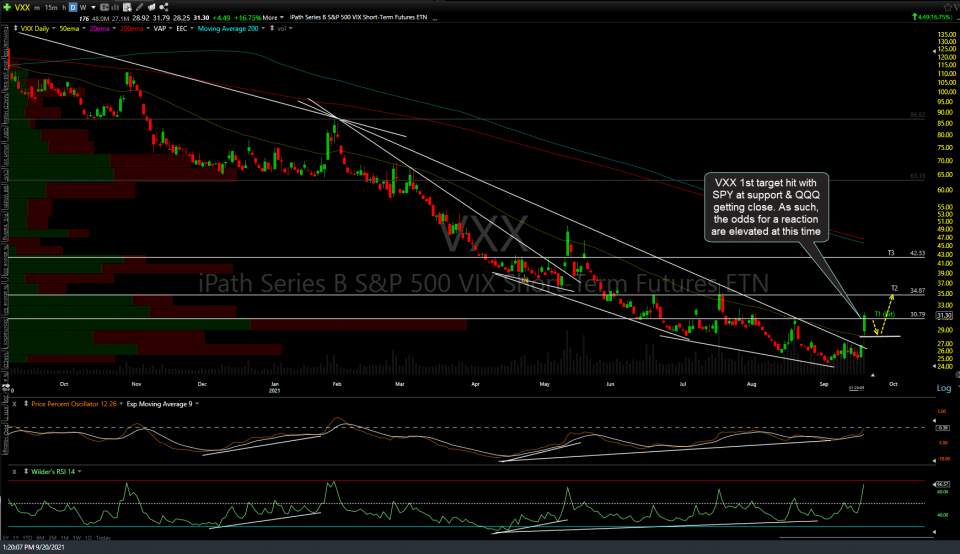
Task: Click the RSI axis arrow near 66.57
Action: click(x=934, y=484)
